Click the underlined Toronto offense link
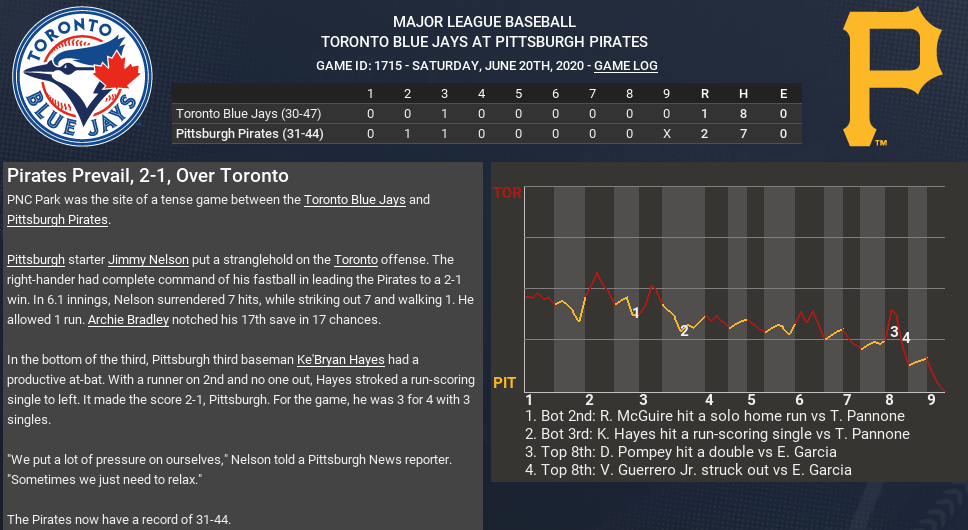Viewport: 968px width, 530px height. (355, 259)
